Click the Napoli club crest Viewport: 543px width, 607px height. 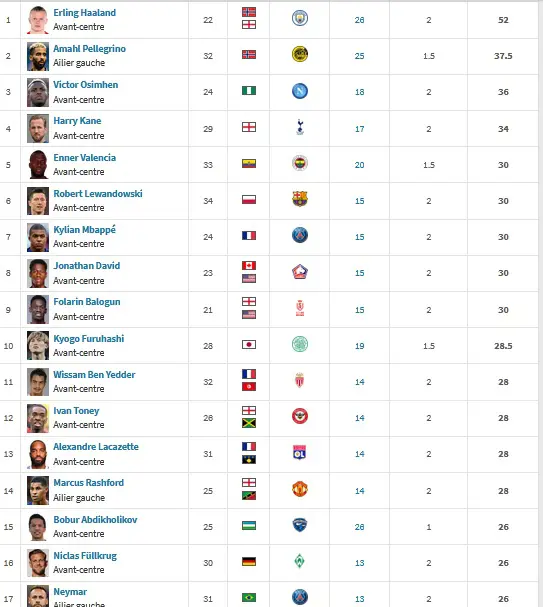[300, 91]
